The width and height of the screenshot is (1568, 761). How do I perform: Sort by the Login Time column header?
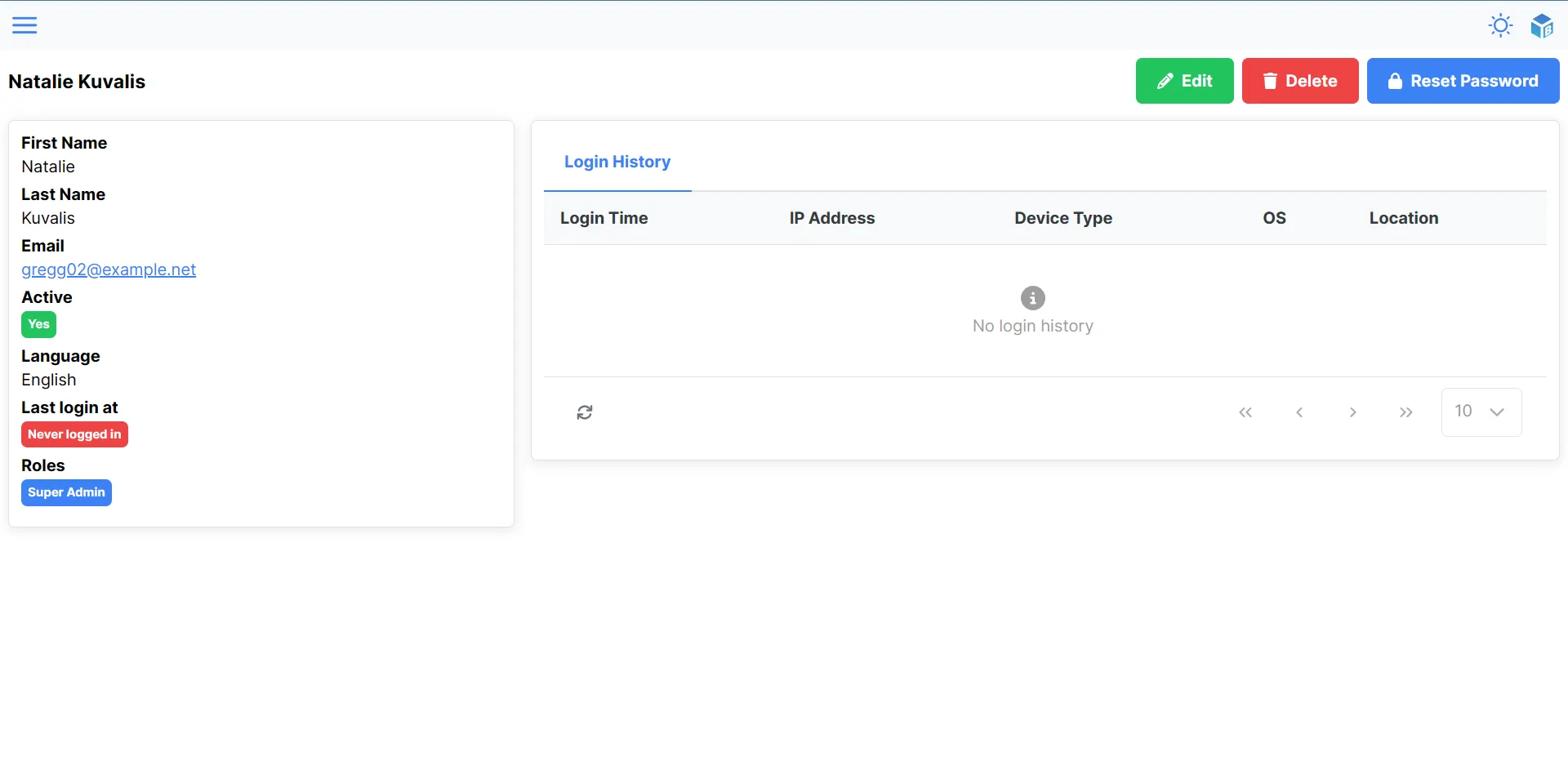click(x=604, y=218)
